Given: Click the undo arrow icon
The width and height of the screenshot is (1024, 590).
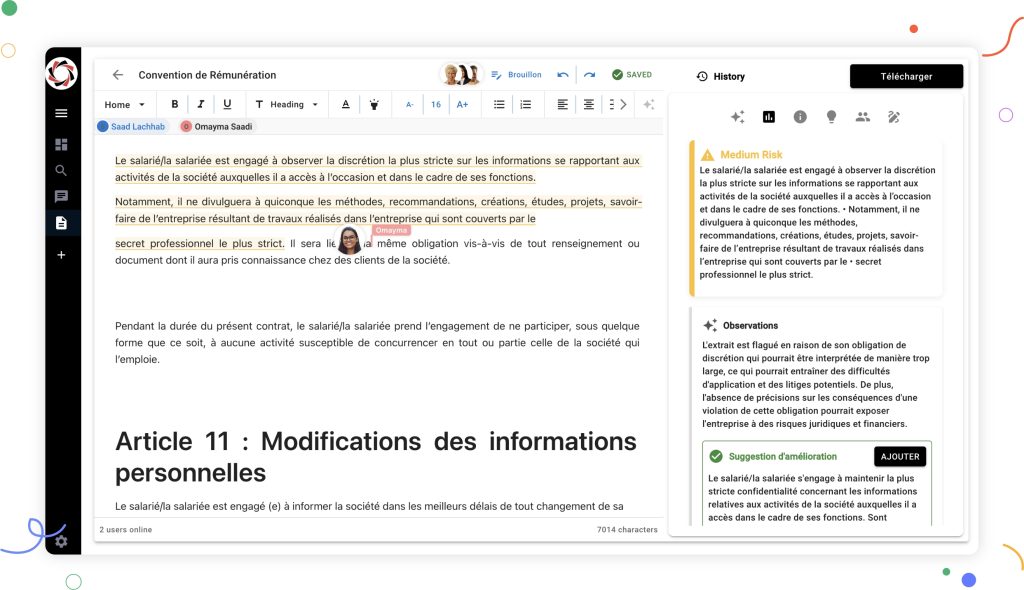Looking at the screenshot, I should point(563,75).
